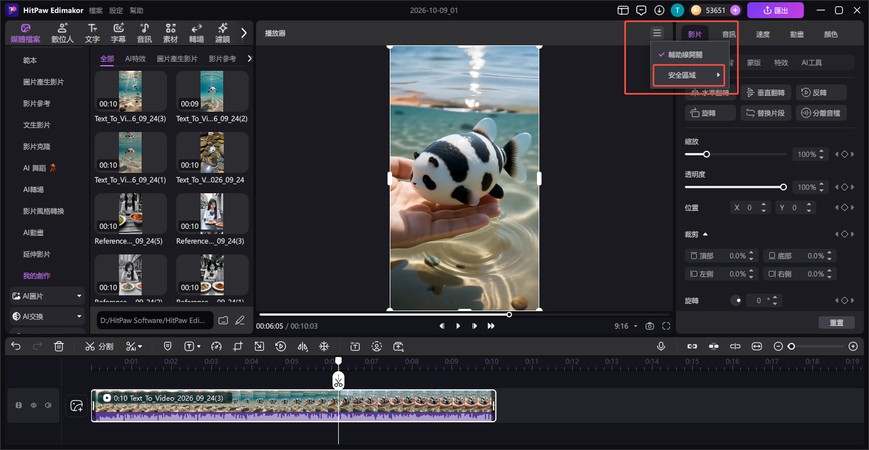The height and width of the screenshot is (450, 869).
Task: Click the timeline zoom slider knob
Action: [x=791, y=346]
